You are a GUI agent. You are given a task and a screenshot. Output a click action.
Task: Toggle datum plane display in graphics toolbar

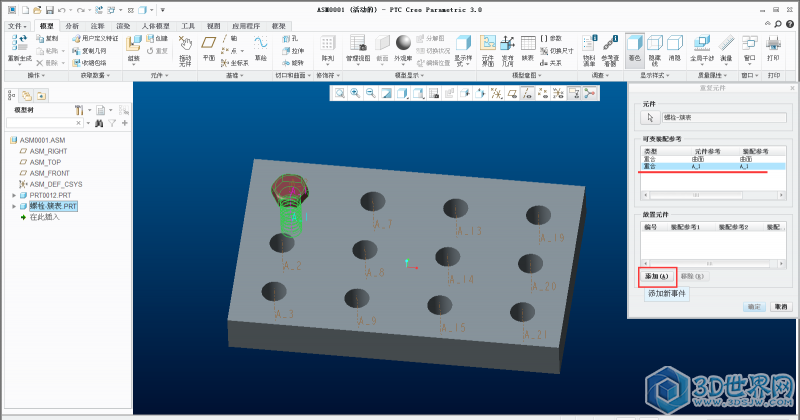click(512, 93)
